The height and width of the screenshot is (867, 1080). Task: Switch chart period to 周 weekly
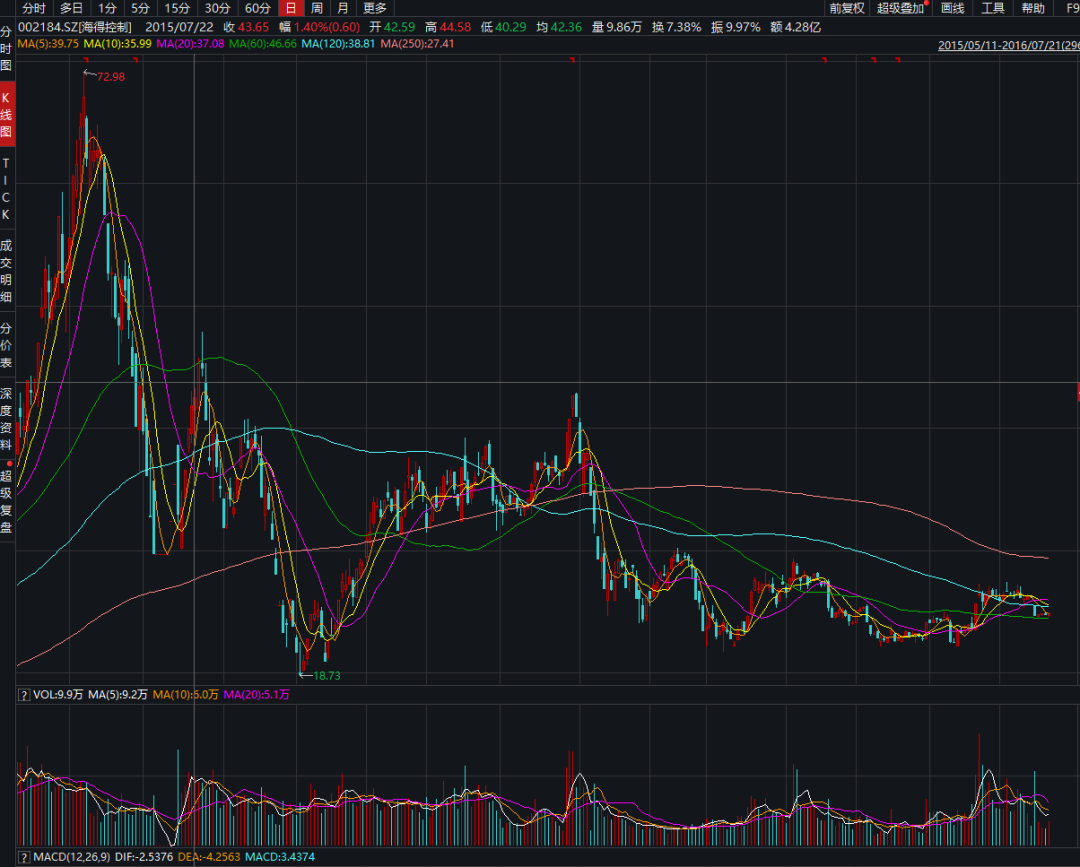tap(316, 8)
